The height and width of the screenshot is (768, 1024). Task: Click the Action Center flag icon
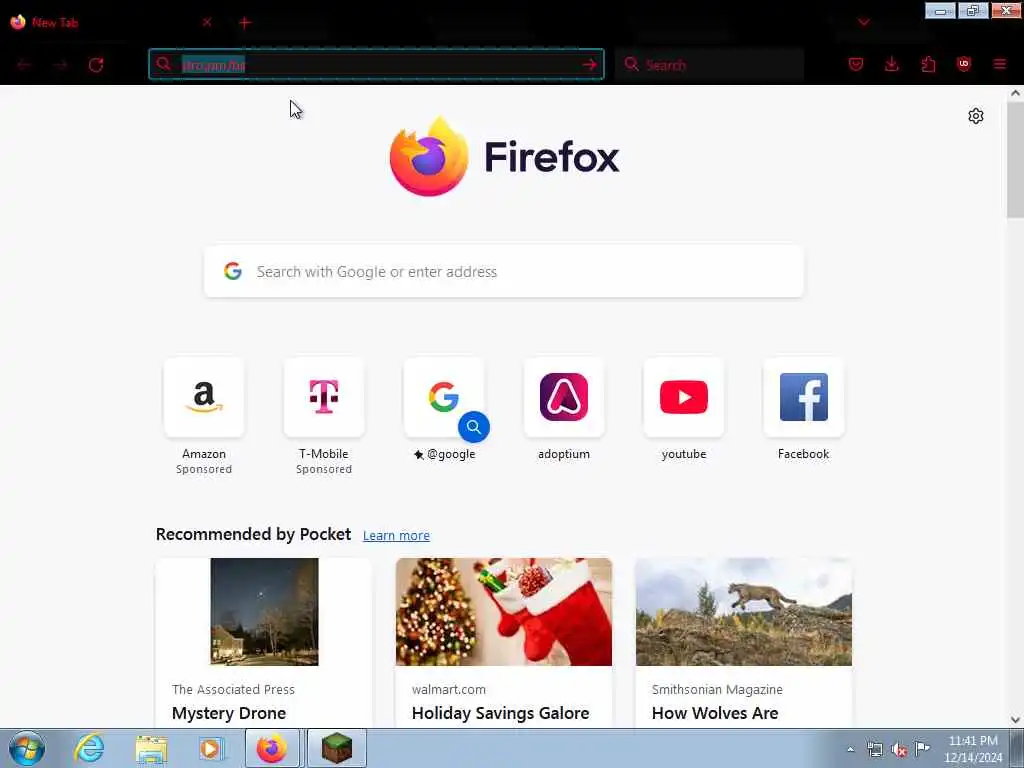click(922, 749)
